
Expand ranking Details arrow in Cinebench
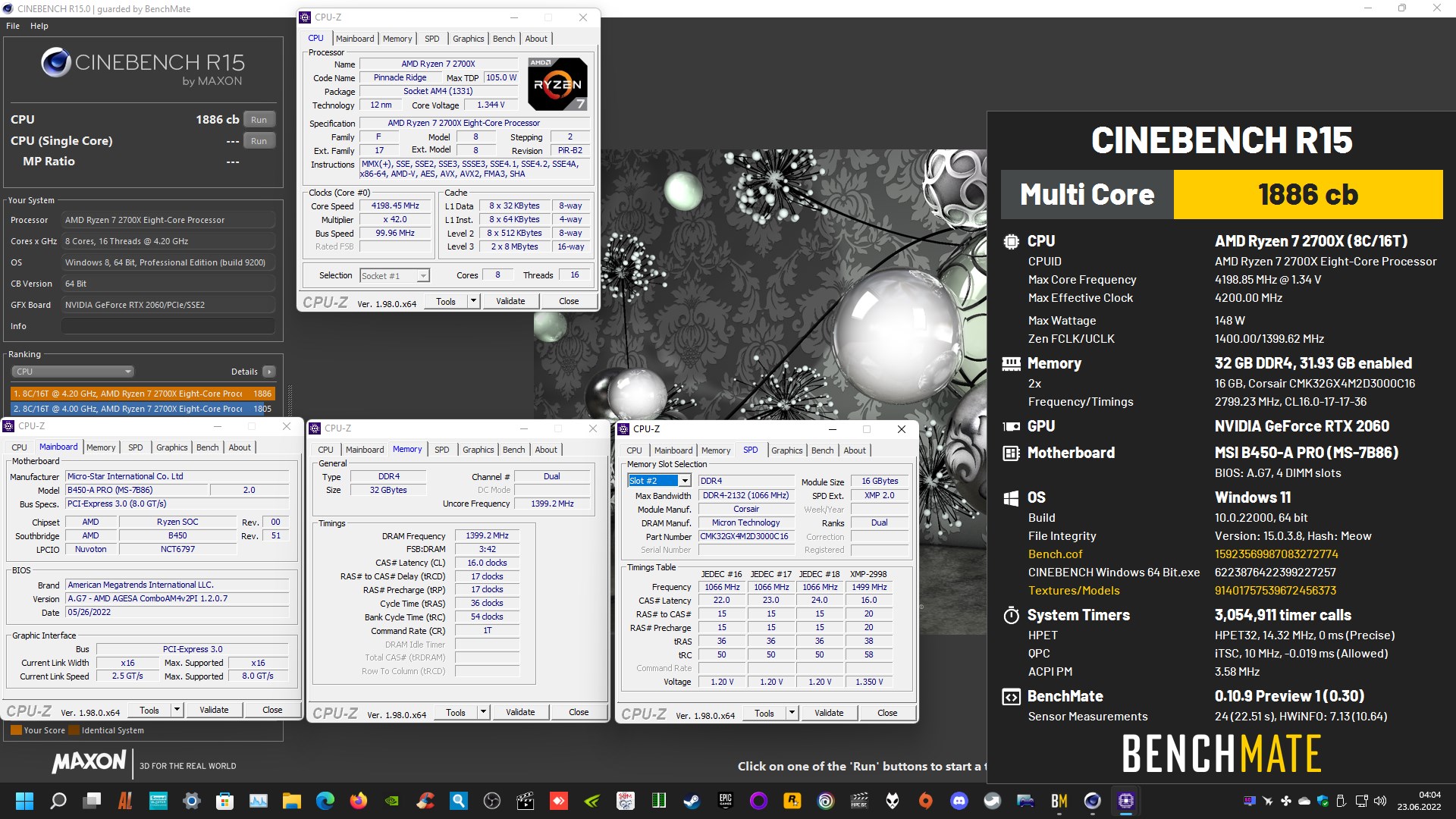269,372
